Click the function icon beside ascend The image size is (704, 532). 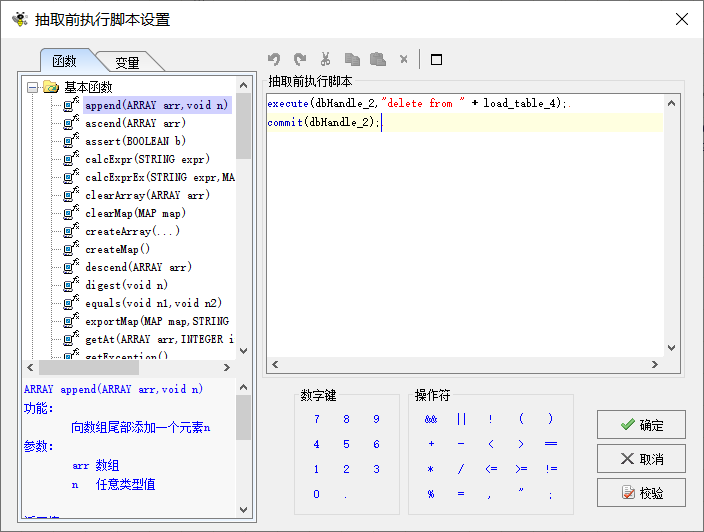(71, 123)
